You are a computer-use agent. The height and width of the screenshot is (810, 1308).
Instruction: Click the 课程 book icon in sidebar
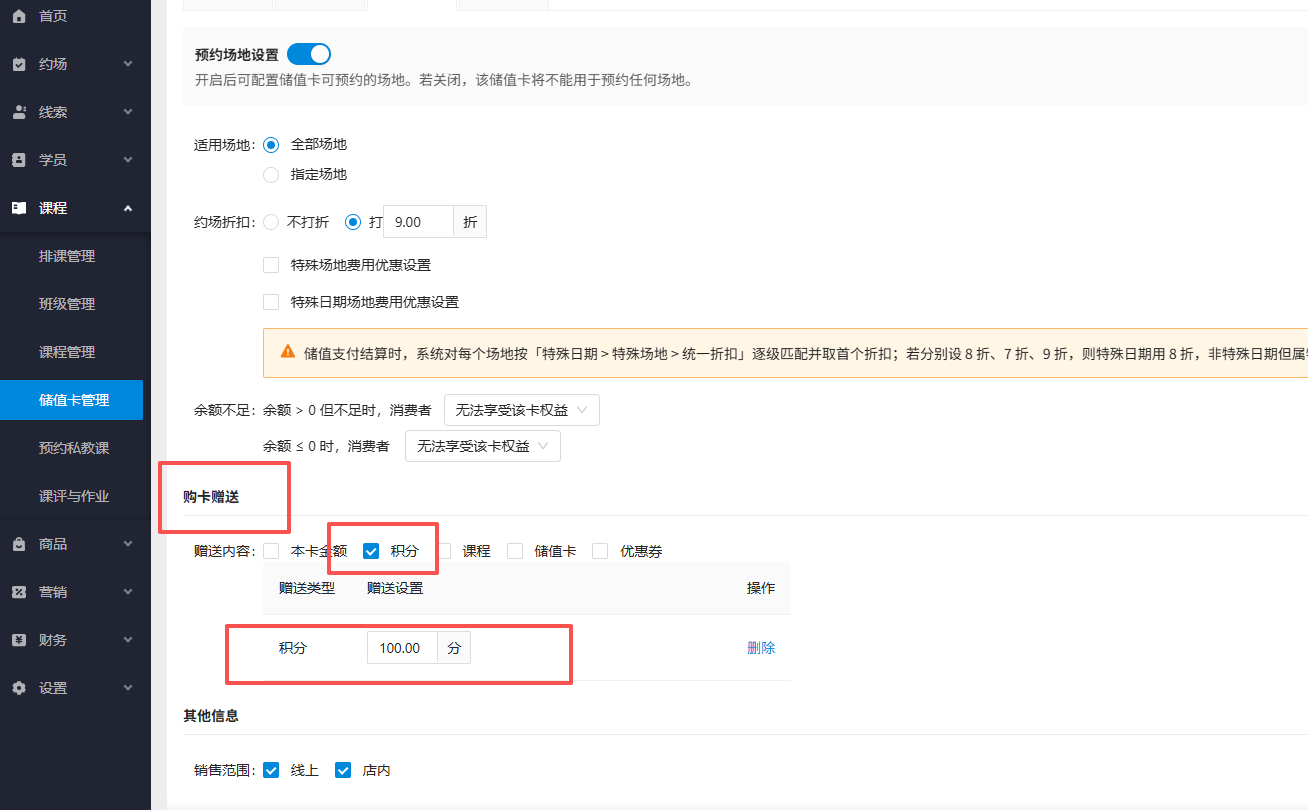pos(17,207)
